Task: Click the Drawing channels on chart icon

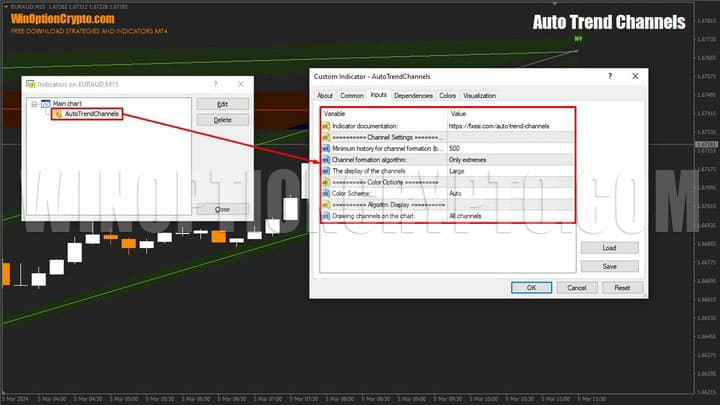Action: [x=326, y=216]
